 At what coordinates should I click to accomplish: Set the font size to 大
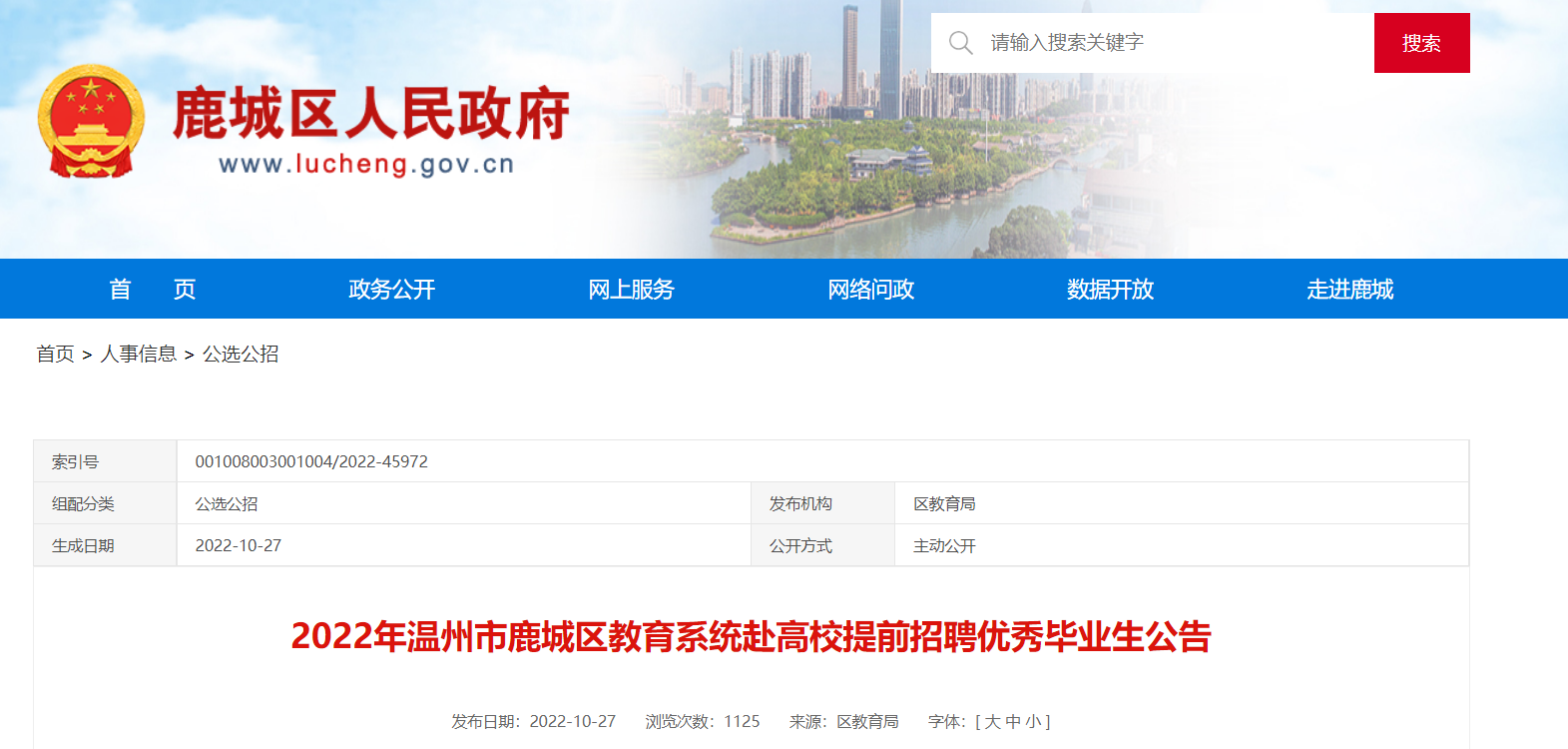pyautogui.click(x=992, y=722)
